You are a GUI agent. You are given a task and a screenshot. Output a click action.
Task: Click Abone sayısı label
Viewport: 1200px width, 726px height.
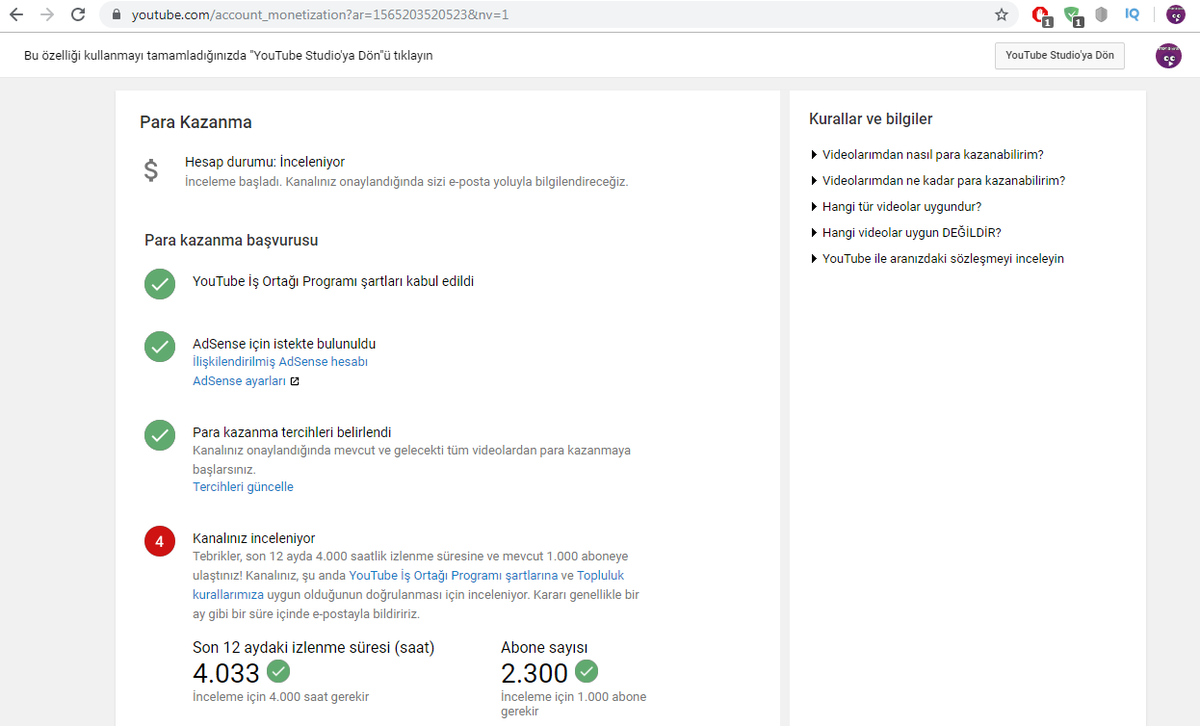tap(544, 648)
